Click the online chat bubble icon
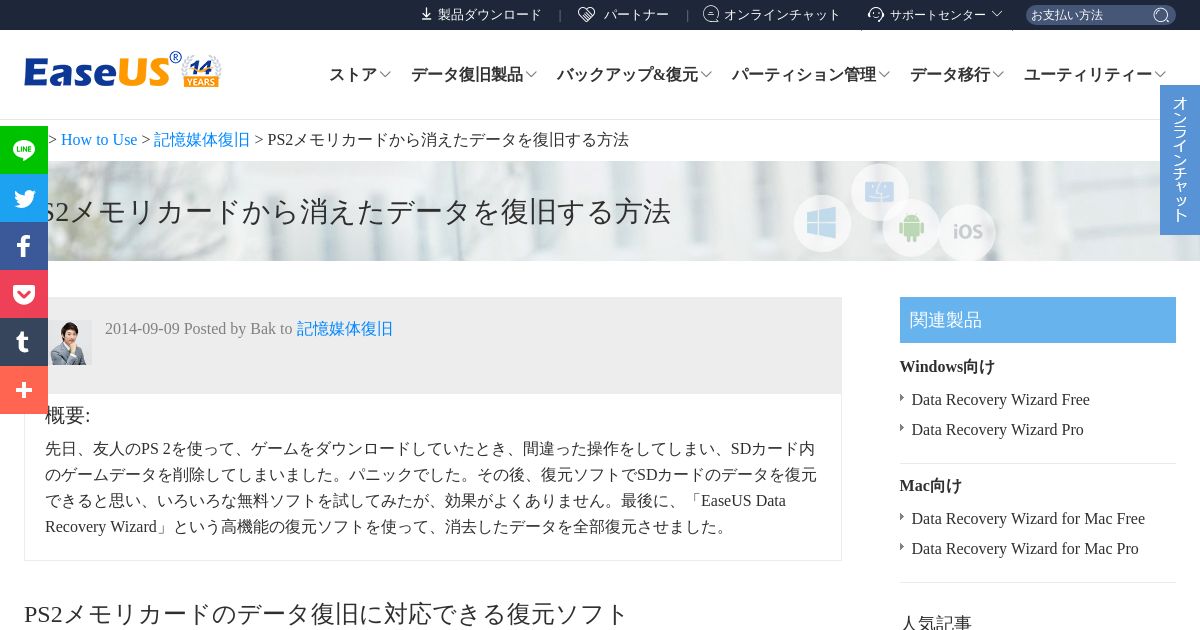The image size is (1200, 630). click(x=711, y=14)
